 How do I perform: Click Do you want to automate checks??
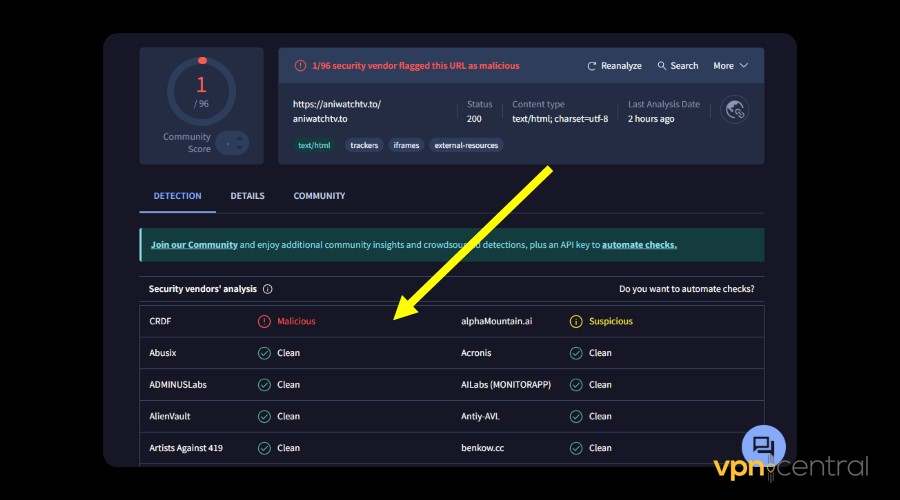686,289
